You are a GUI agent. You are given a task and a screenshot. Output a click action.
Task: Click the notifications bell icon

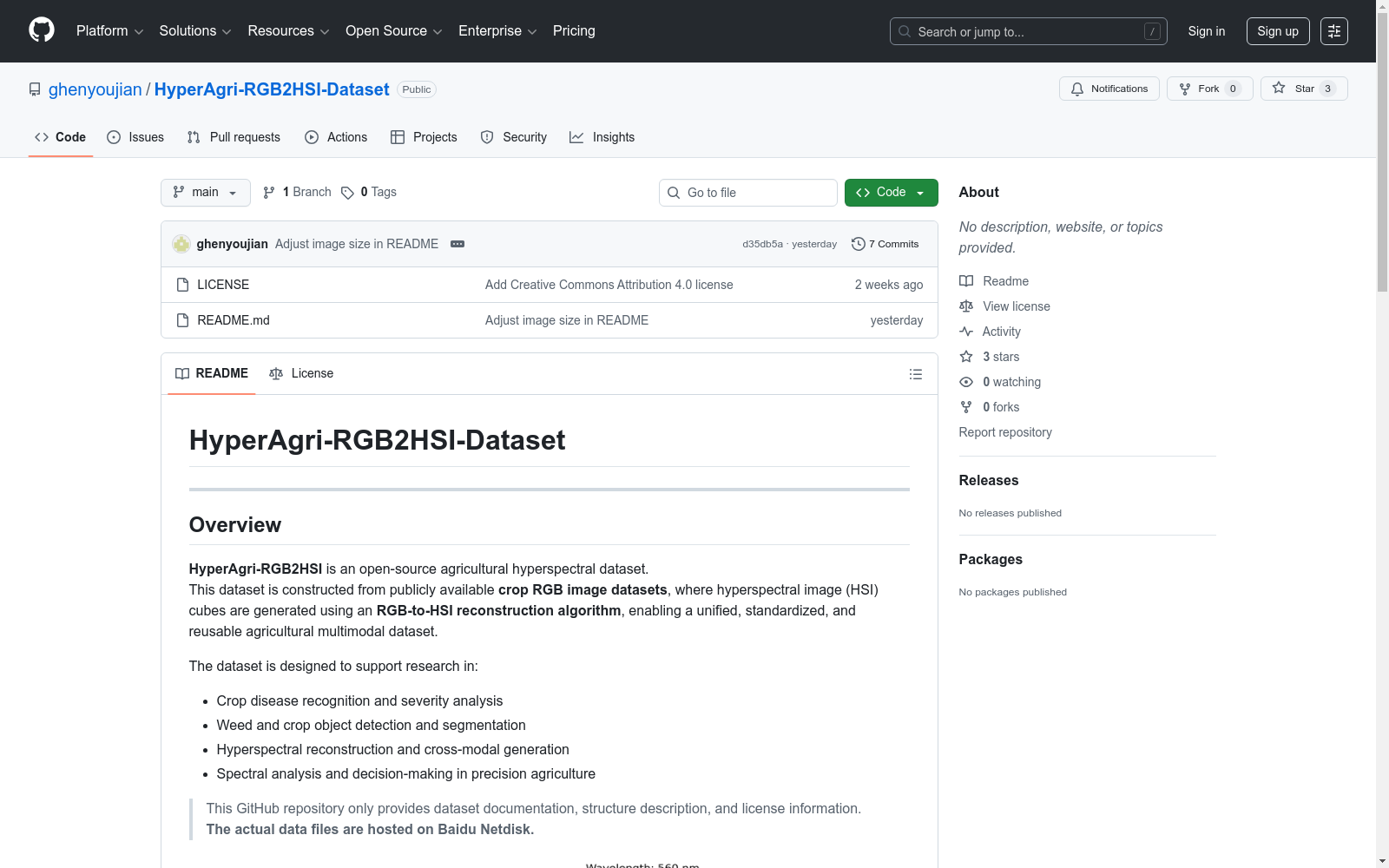tap(1077, 89)
